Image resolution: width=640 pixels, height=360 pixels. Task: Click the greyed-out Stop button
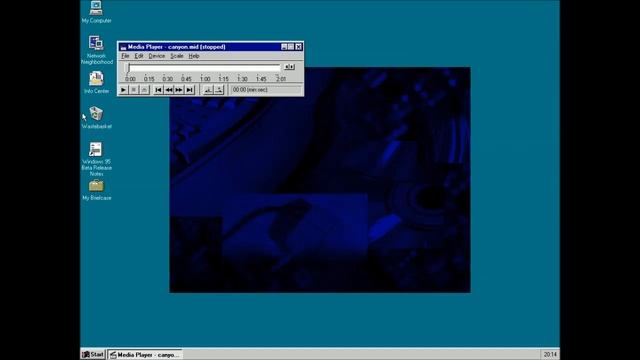pos(134,90)
